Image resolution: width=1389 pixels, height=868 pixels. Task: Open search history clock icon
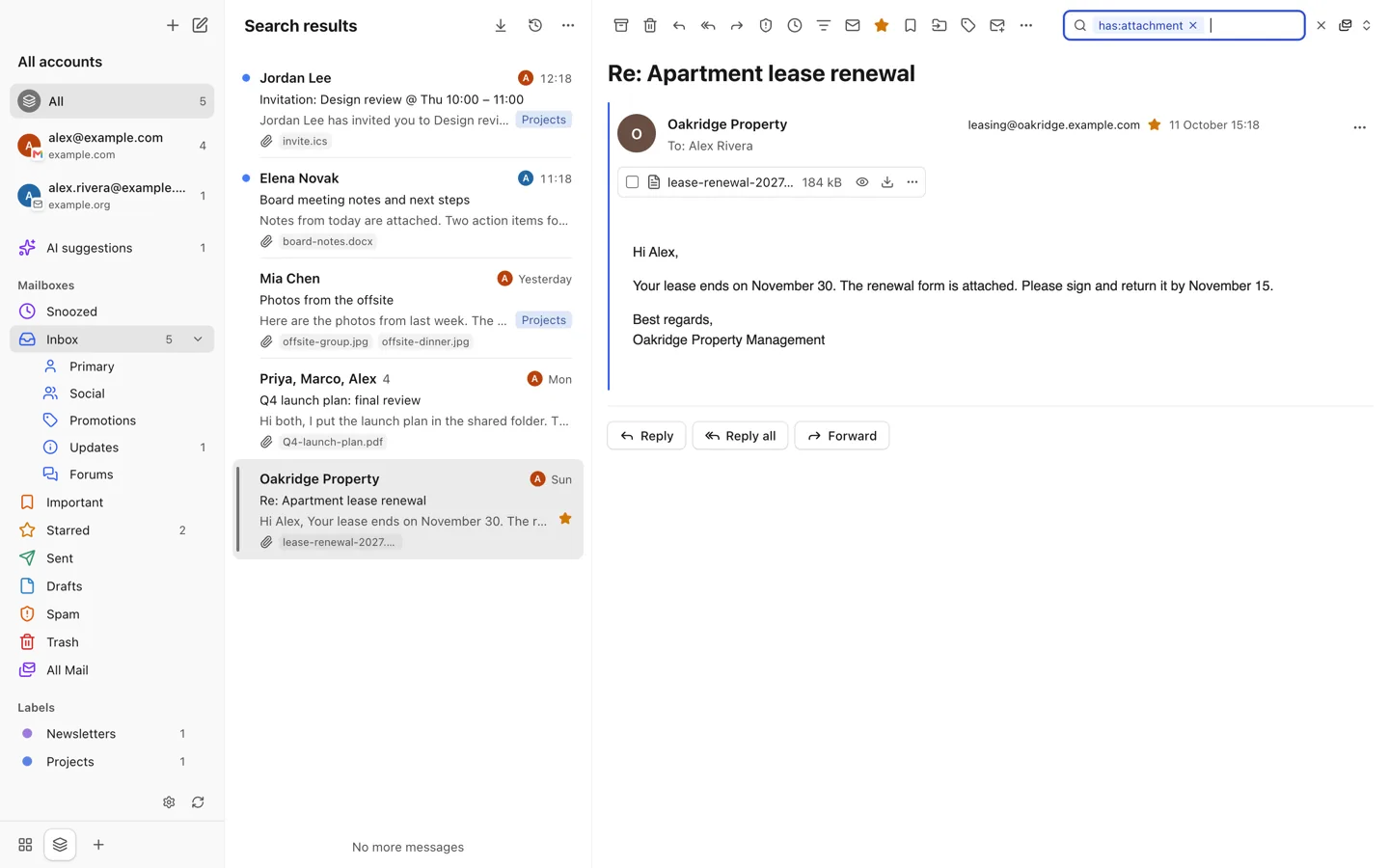pyautogui.click(x=535, y=26)
